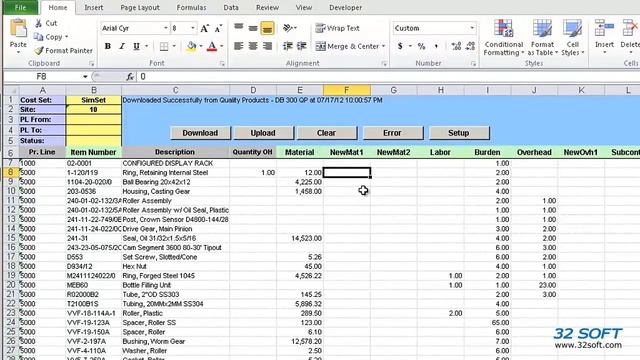Select column F header
This screenshot has width=640, height=360.
coord(347,90)
